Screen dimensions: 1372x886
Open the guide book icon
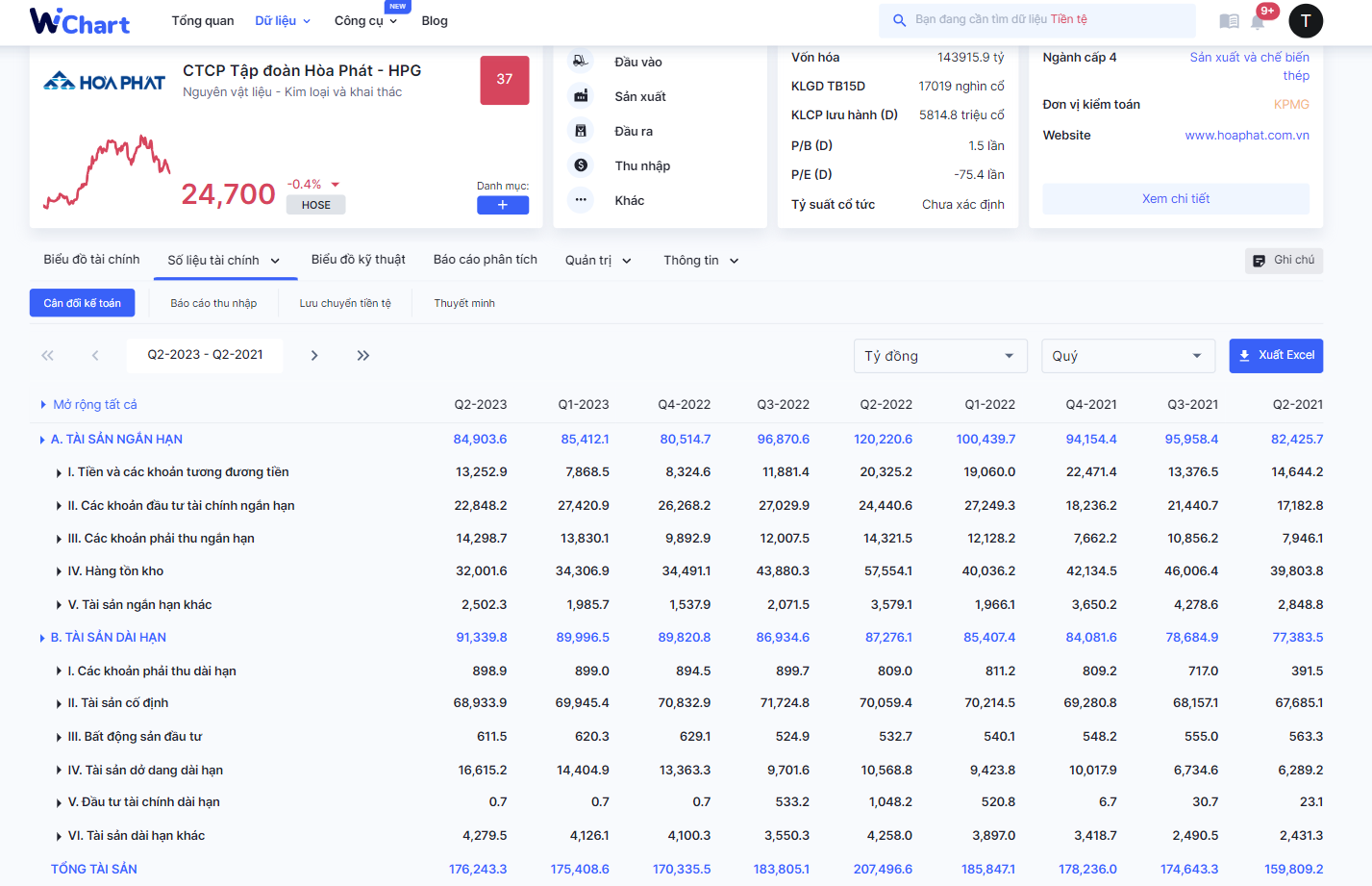tap(1229, 21)
